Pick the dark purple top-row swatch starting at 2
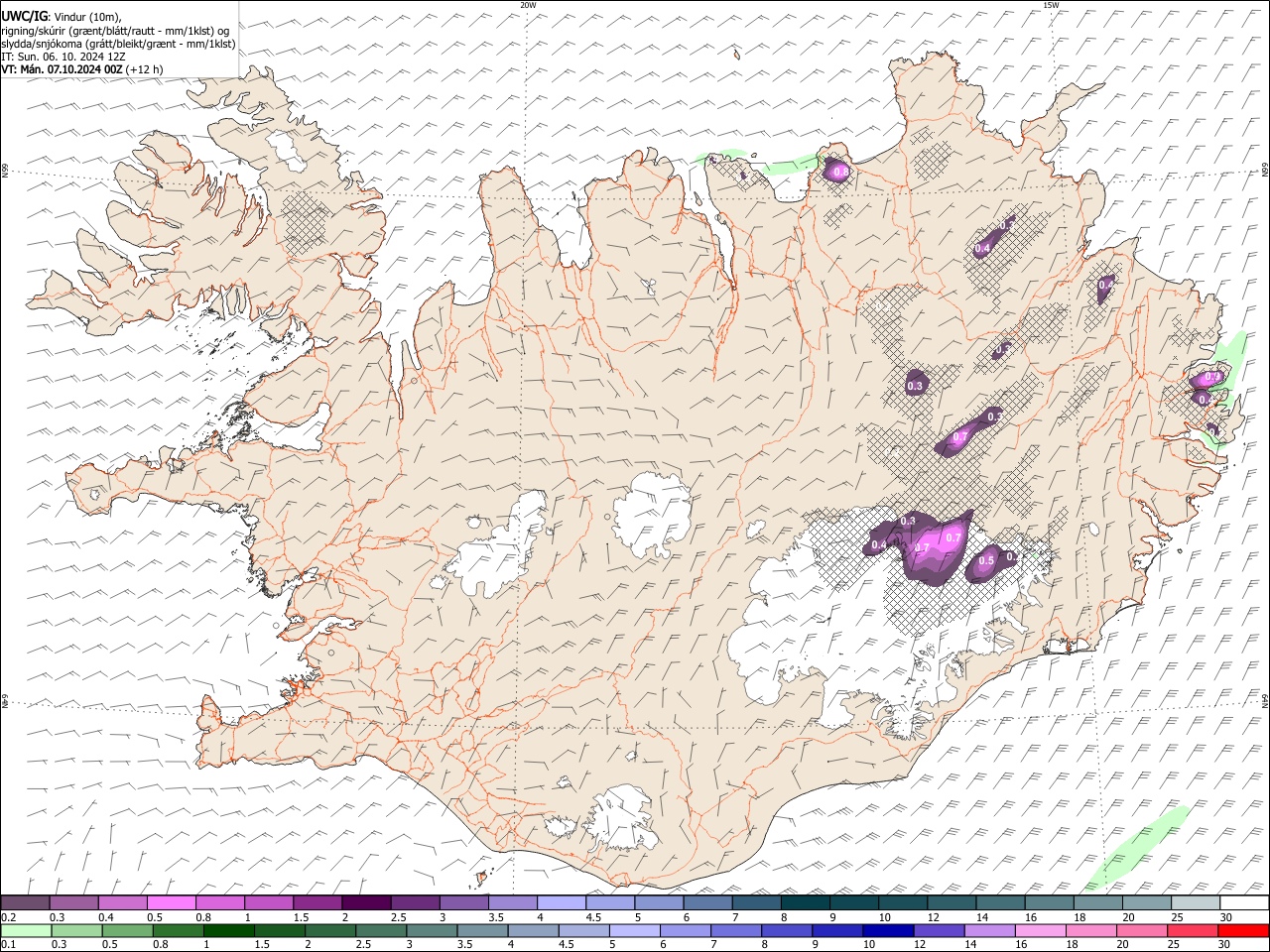The height and width of the screenshot is (952, 1270). coord(365,903)
